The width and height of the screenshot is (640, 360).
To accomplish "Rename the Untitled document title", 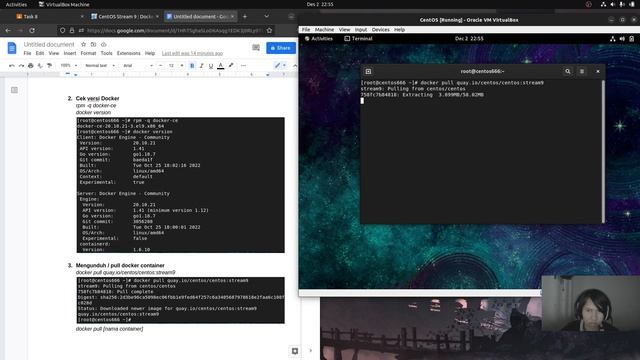I will [49, 44].
